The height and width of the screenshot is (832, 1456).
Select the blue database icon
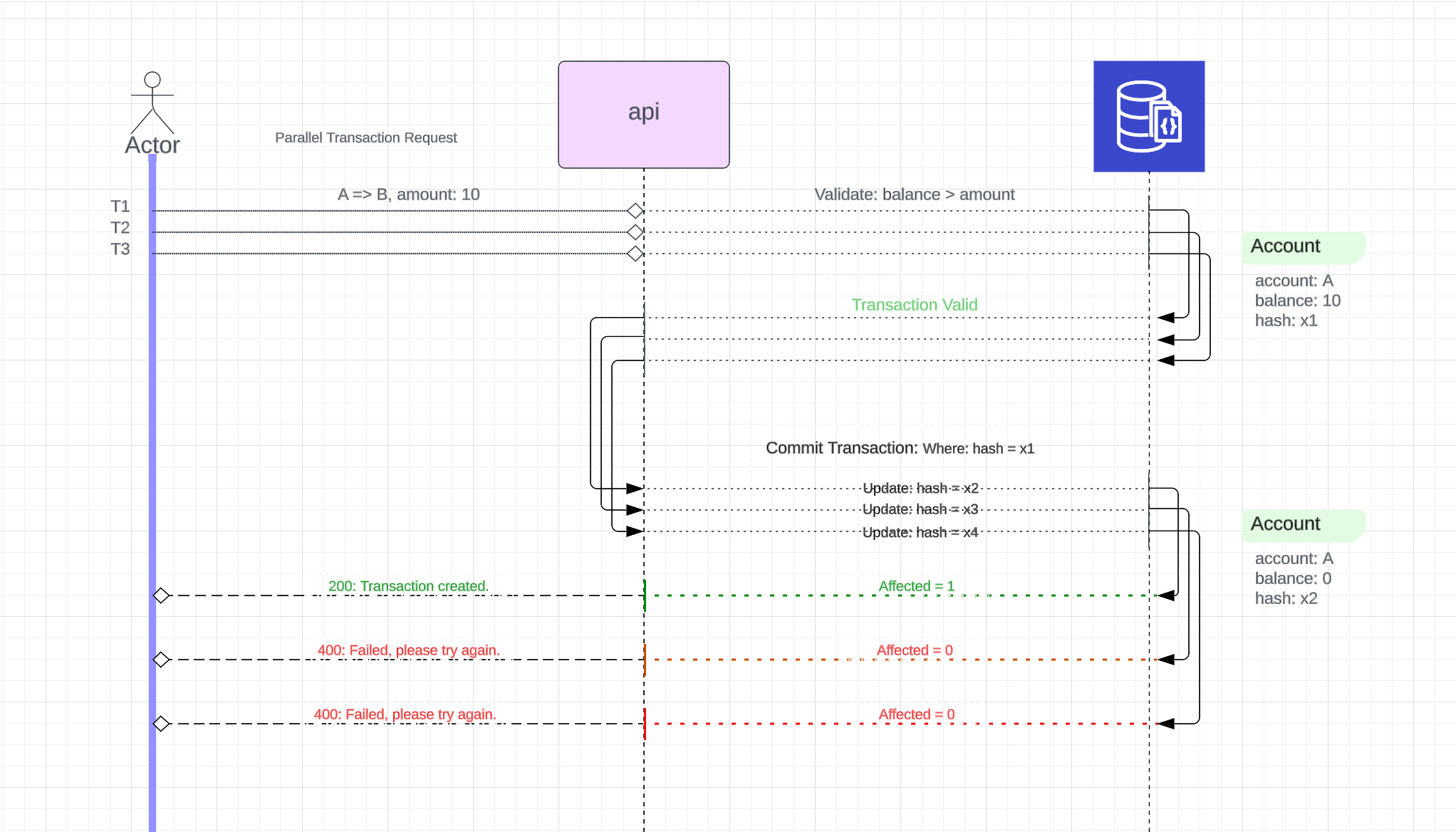click(x=1148, y=116)
